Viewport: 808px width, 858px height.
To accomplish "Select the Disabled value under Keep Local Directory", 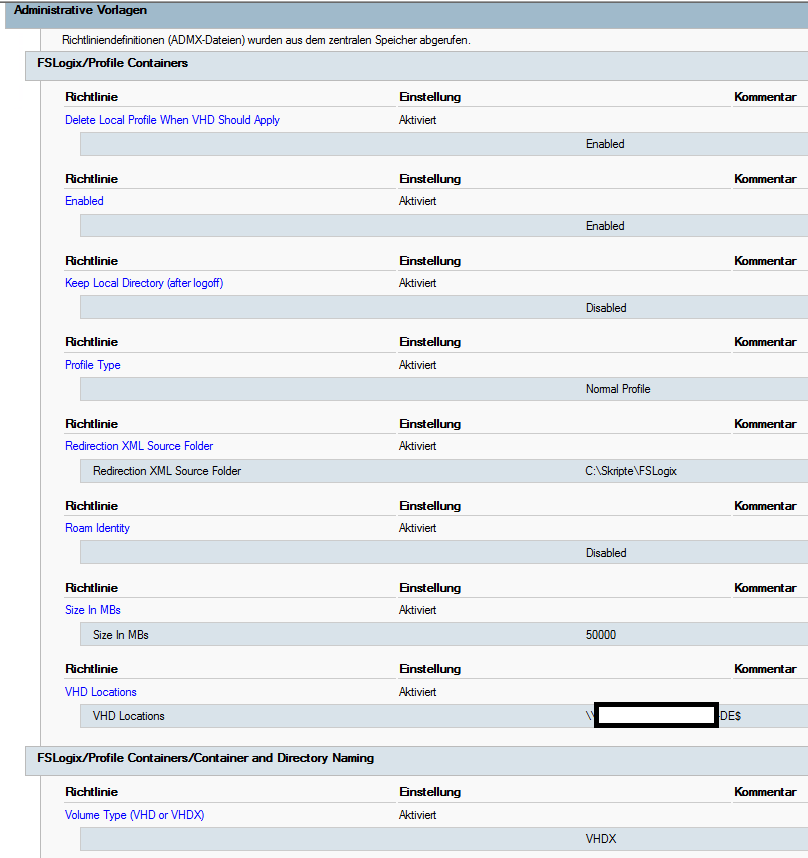I will pyautogui.click(x=606, y=308).
